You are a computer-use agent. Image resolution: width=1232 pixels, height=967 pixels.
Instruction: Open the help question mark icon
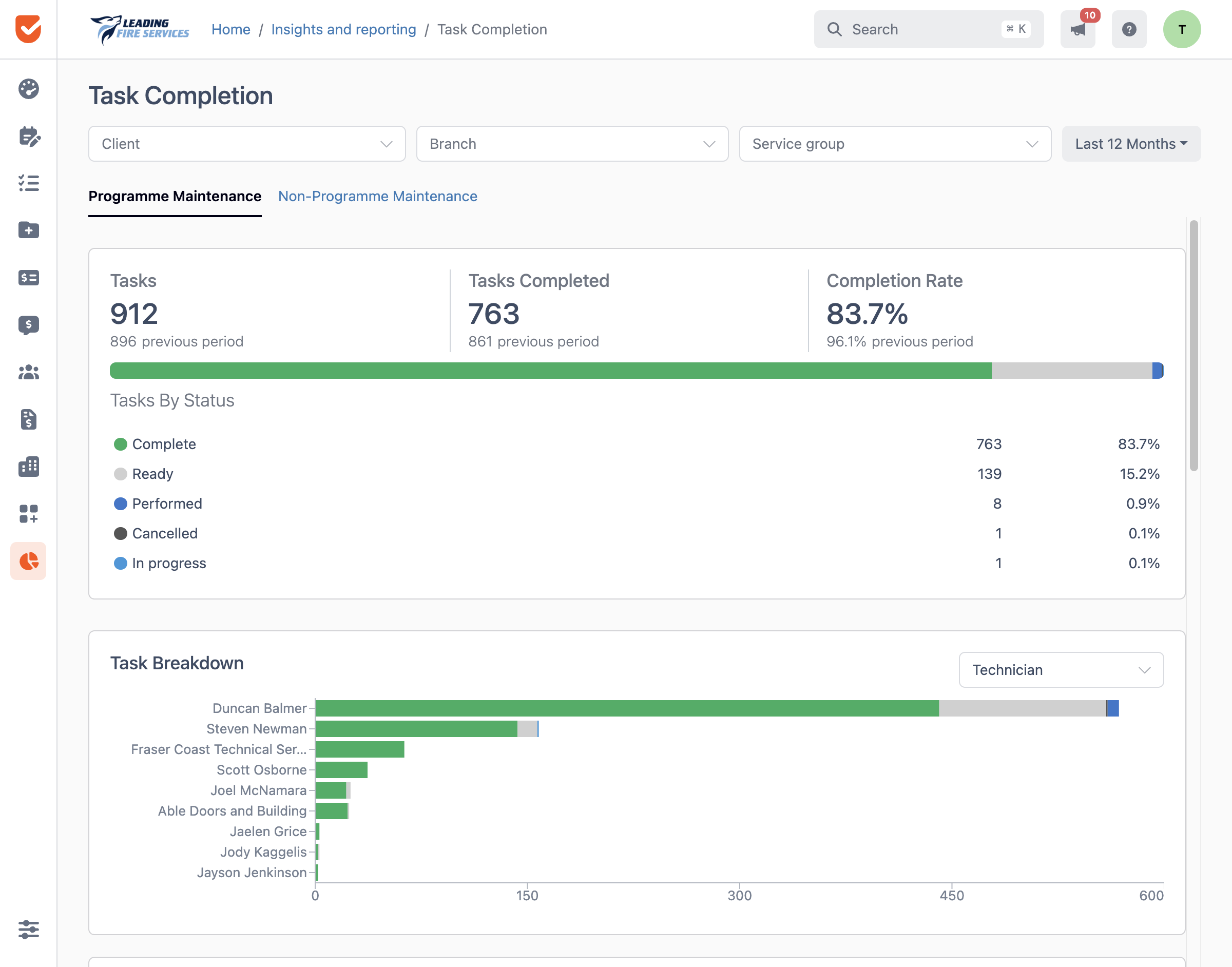tap(1129, 29)
